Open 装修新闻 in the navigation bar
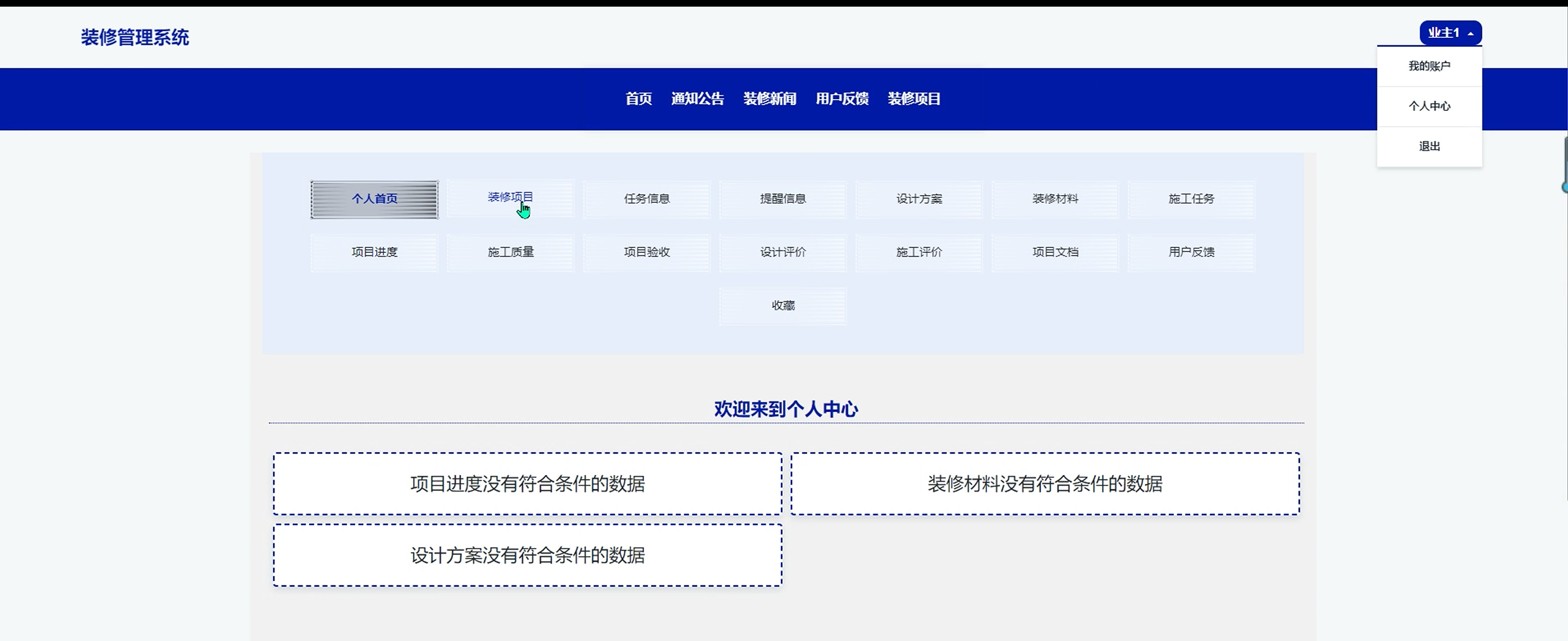1568x641 pixels. (x=769, y=99)
